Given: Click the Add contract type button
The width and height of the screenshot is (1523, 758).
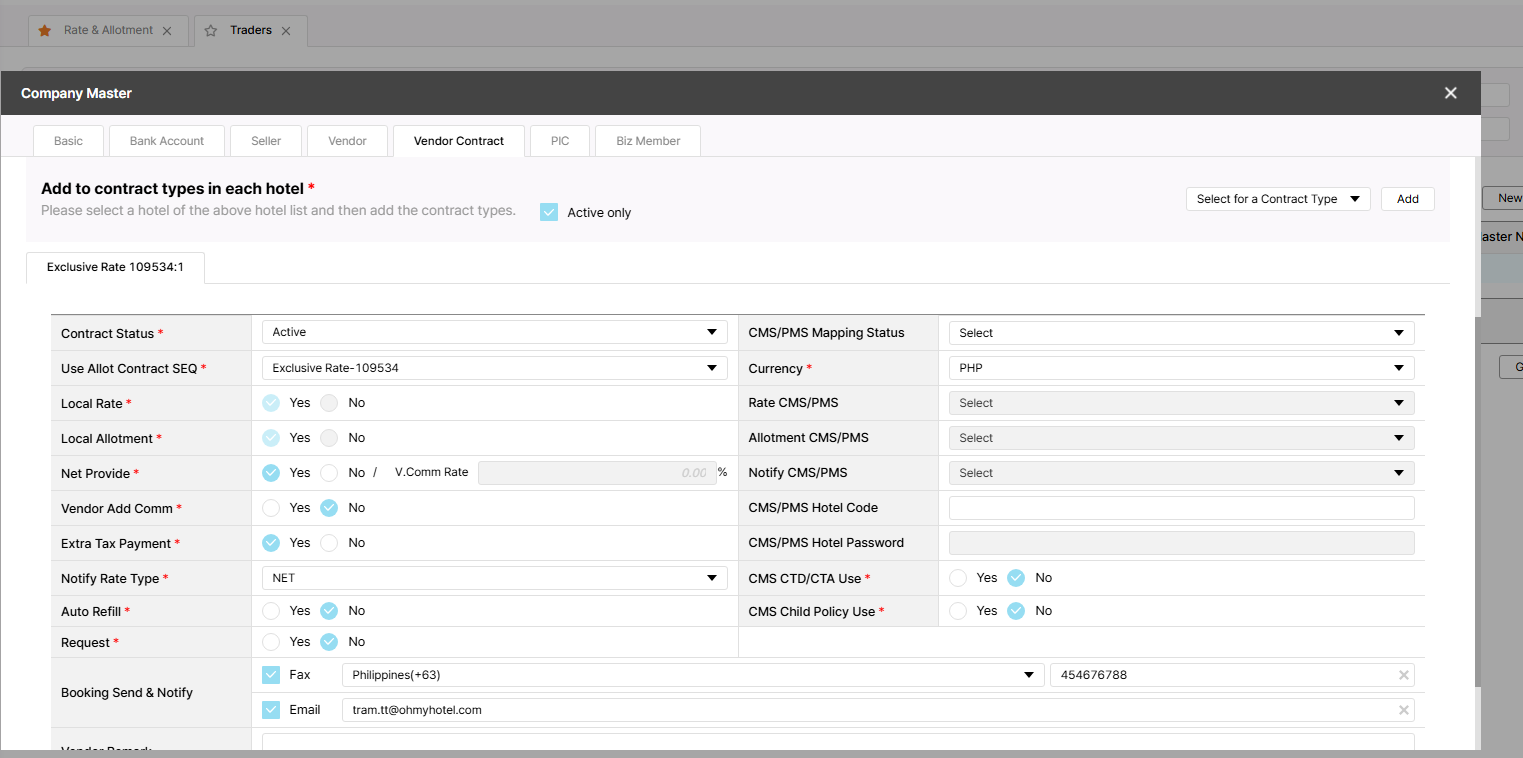Looking at the screenshot, I should click(x=1407, y=199).
